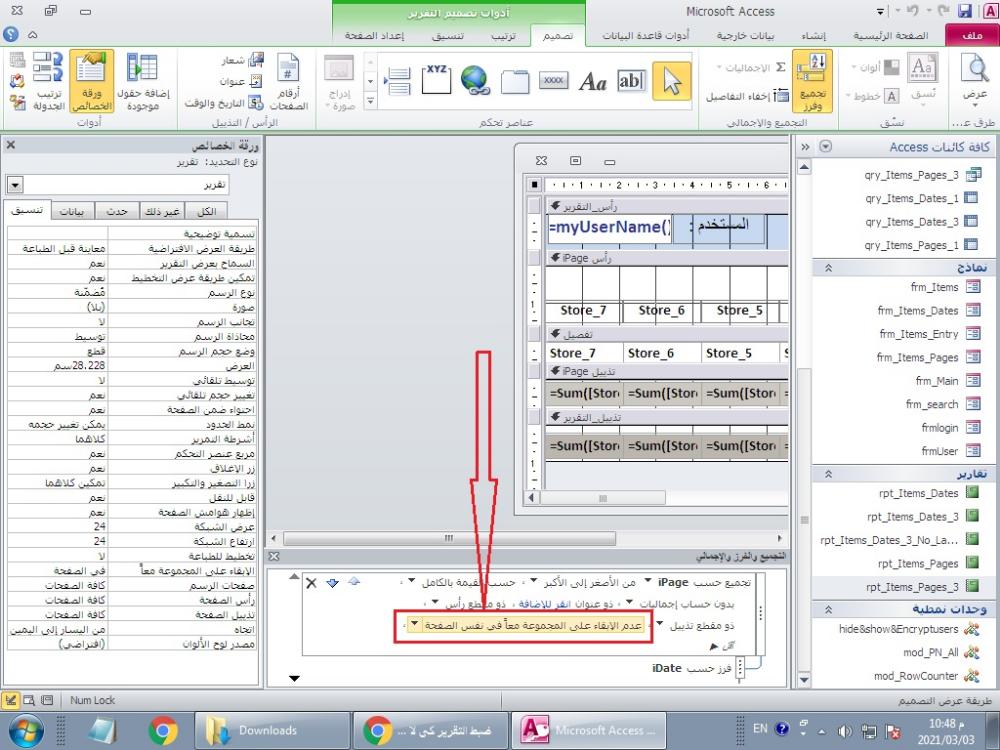Image resolution: width=1000 pixels, height=750 pixels.
Task: Open Chrome from the Windows taskbar
Action: (x=163, y=730)
